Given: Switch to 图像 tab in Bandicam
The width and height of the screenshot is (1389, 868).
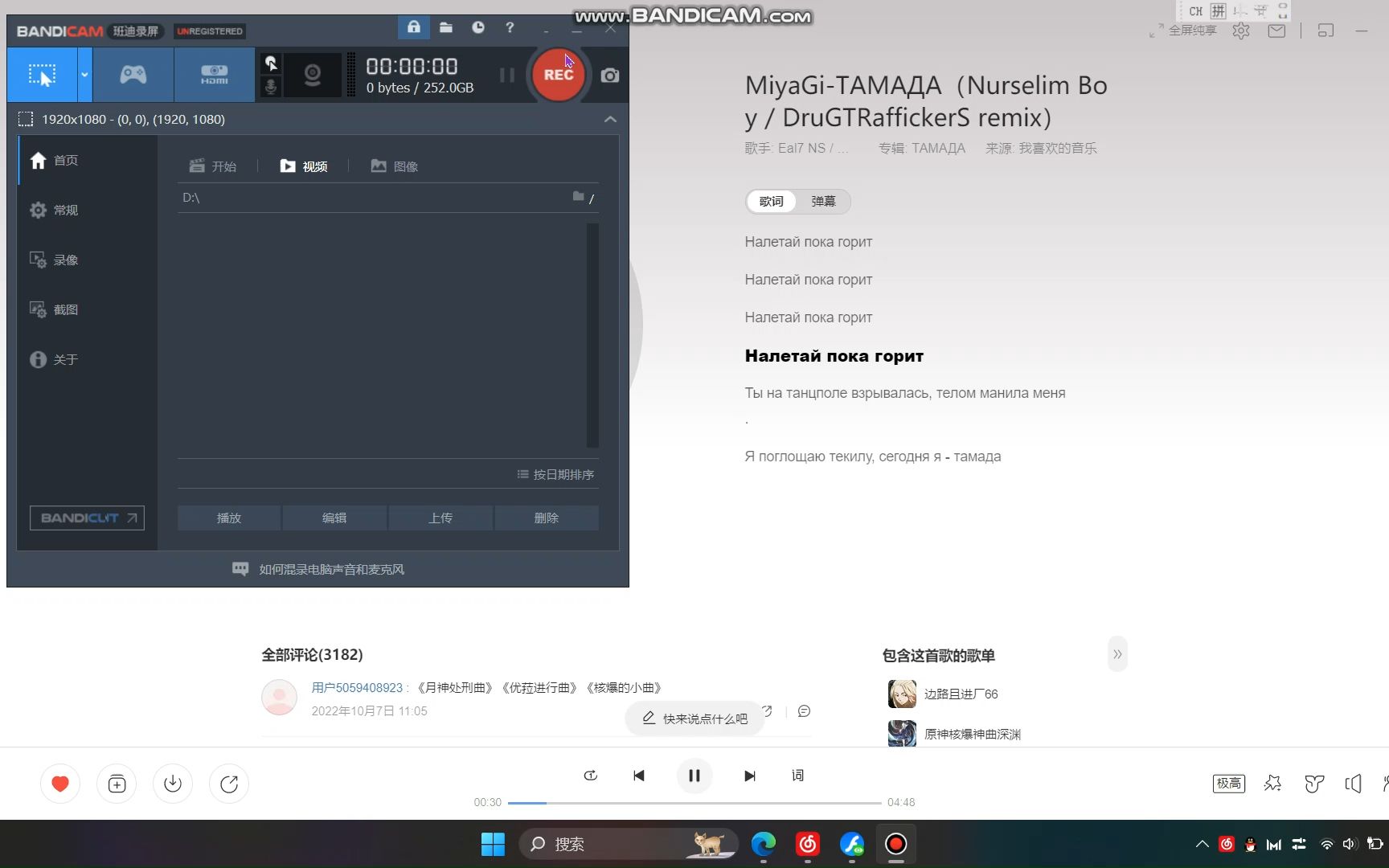Looking at the screenshot, I should (395, 166).
